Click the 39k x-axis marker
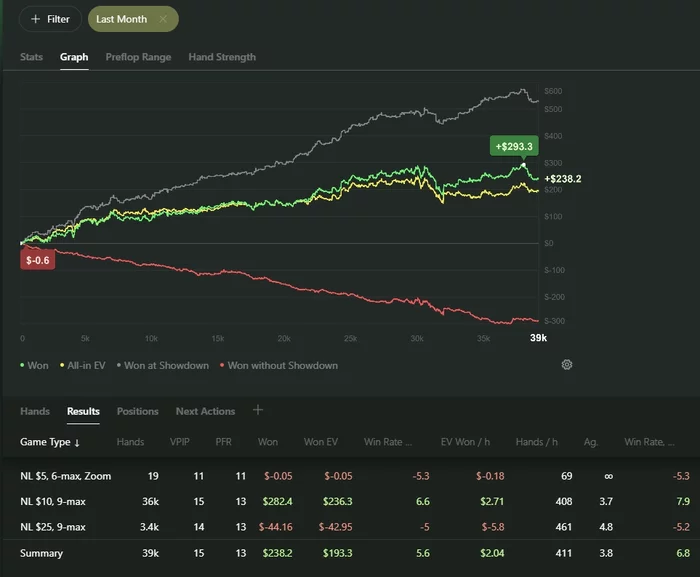Image resolution: width=700 pixels, height=577 pixels. pos(538,338)
